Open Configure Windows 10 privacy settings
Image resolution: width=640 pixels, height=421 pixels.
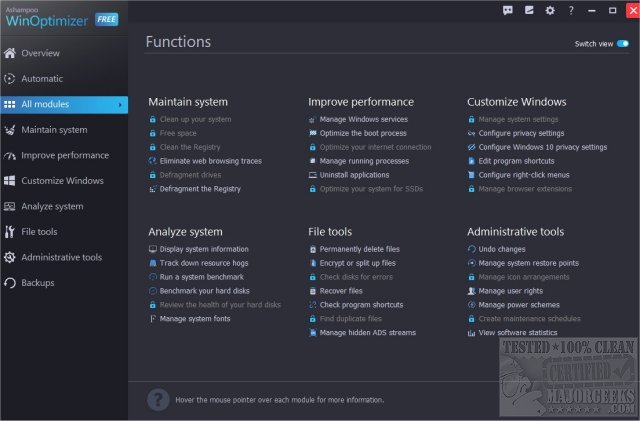pyautogui.click(x=542, y=147)
